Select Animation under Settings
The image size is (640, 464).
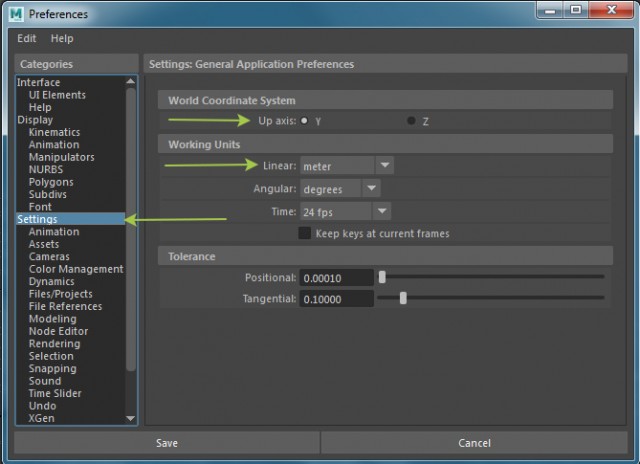click(x=54, y=232)
